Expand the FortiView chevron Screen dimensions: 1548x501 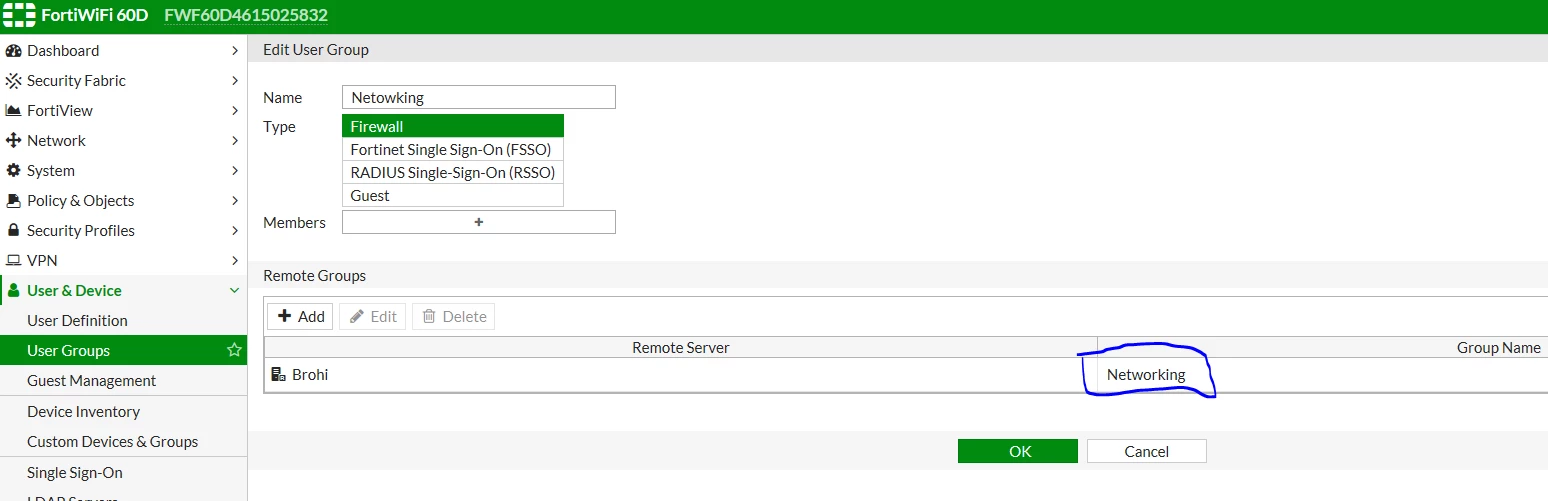coord(235,111)
